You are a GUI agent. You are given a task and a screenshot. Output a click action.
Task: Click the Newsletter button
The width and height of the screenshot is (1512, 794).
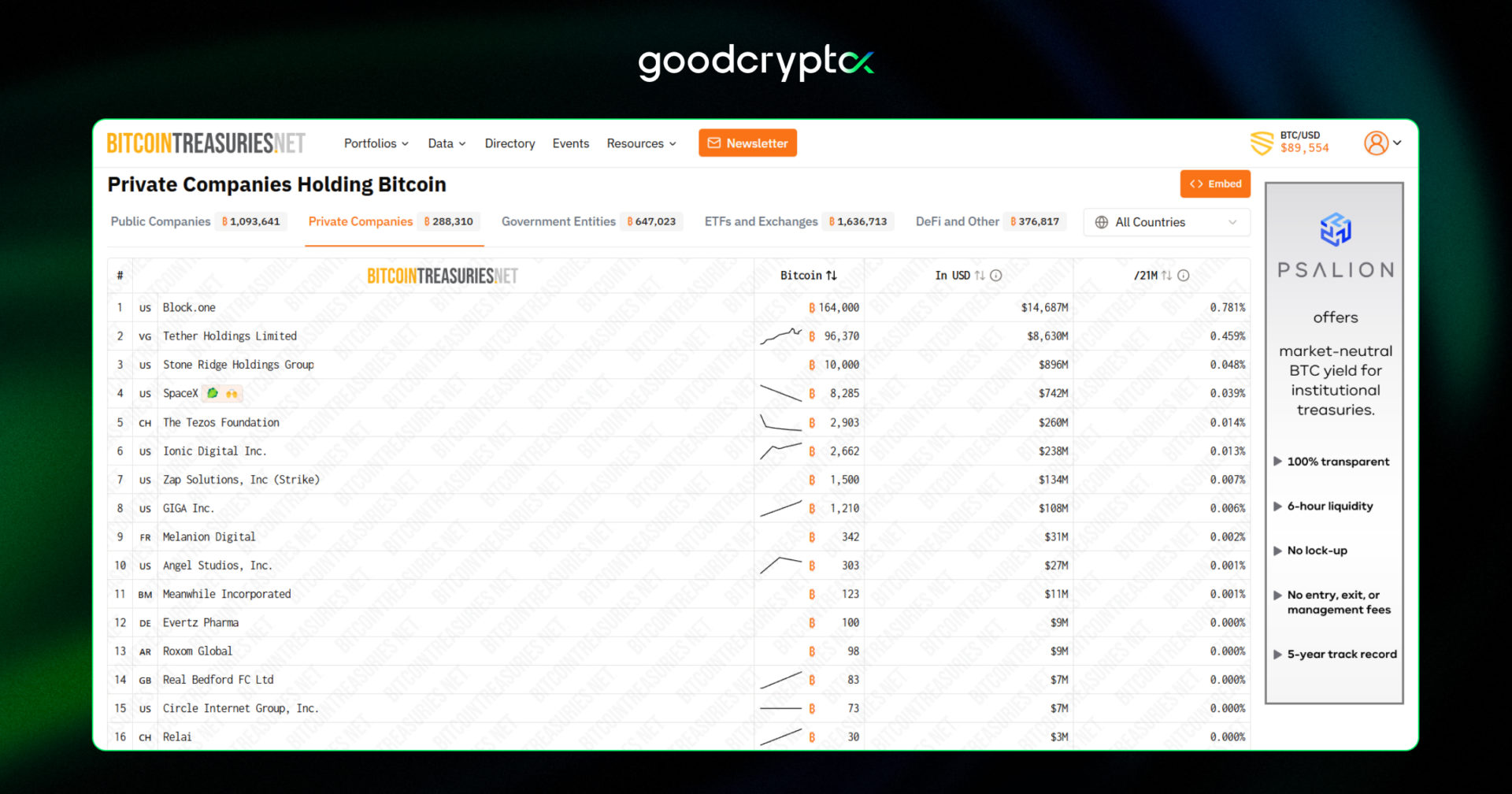[x=747, y=143]
